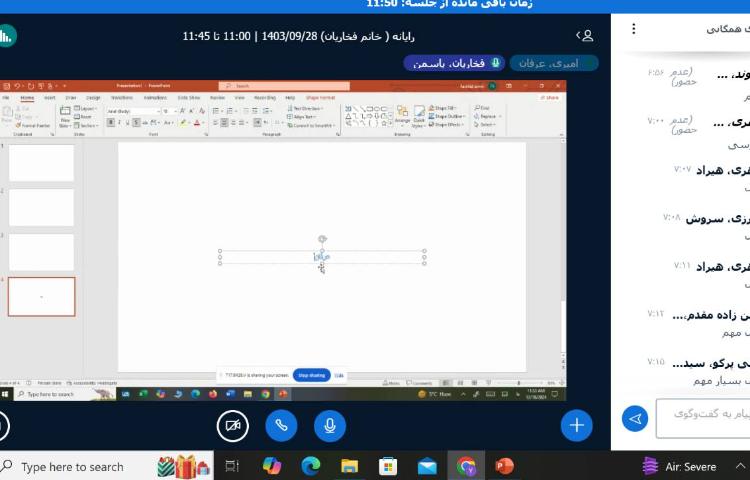Click Clear Formatting icon in PowerPoint Font group

[x=202, y=111]
